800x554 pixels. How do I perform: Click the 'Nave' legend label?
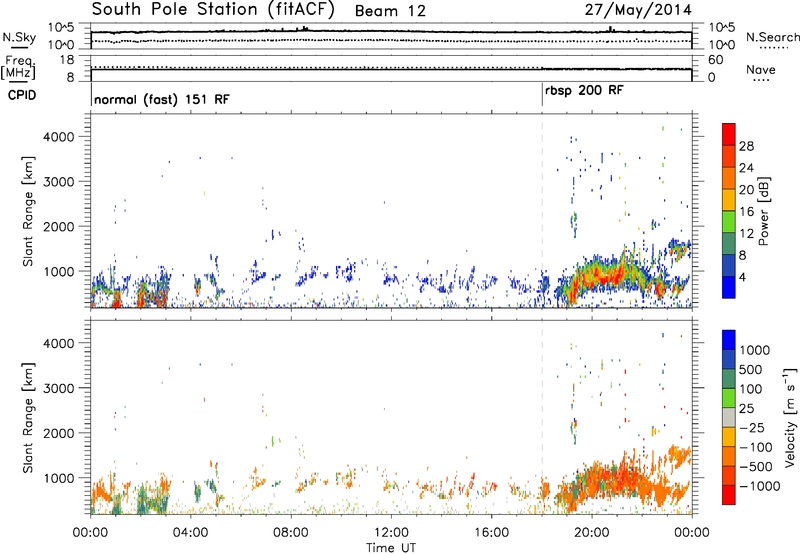761,70
